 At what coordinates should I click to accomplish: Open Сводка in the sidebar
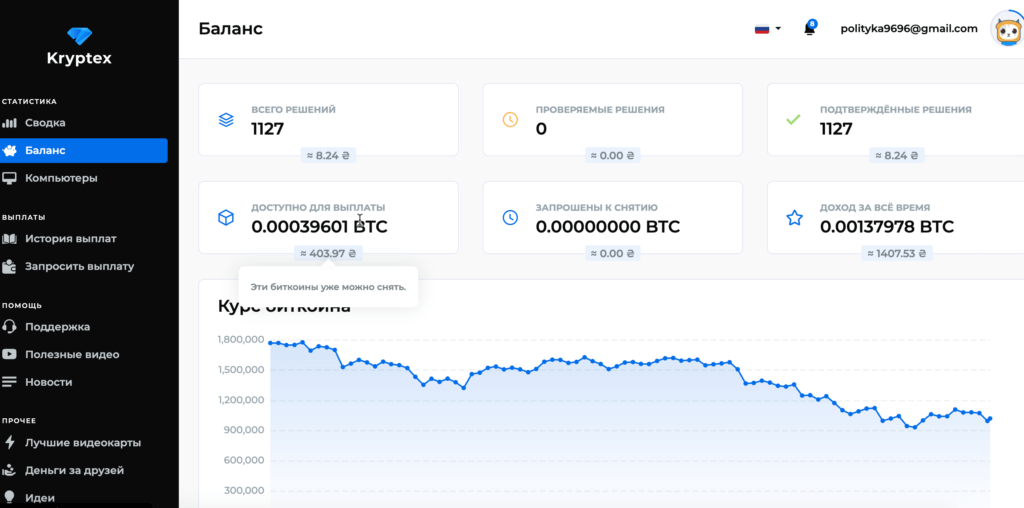point(45,123)
